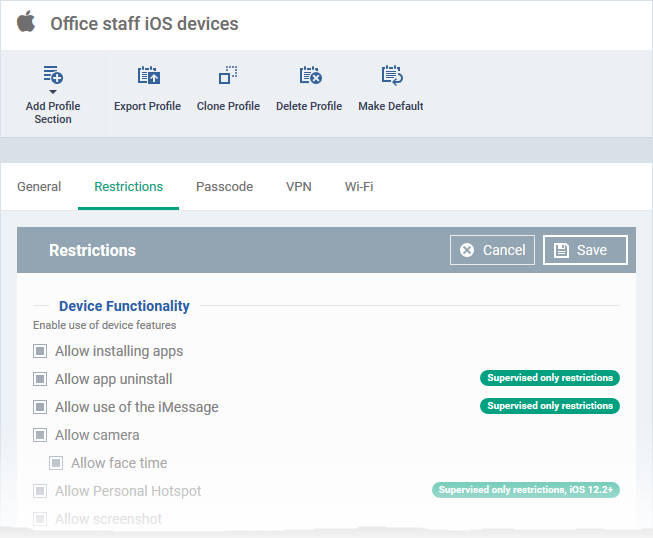Toggle the Allow Personal Hotspot checkbox
This screenshot has height=538, width=653.
pos(40,491)
